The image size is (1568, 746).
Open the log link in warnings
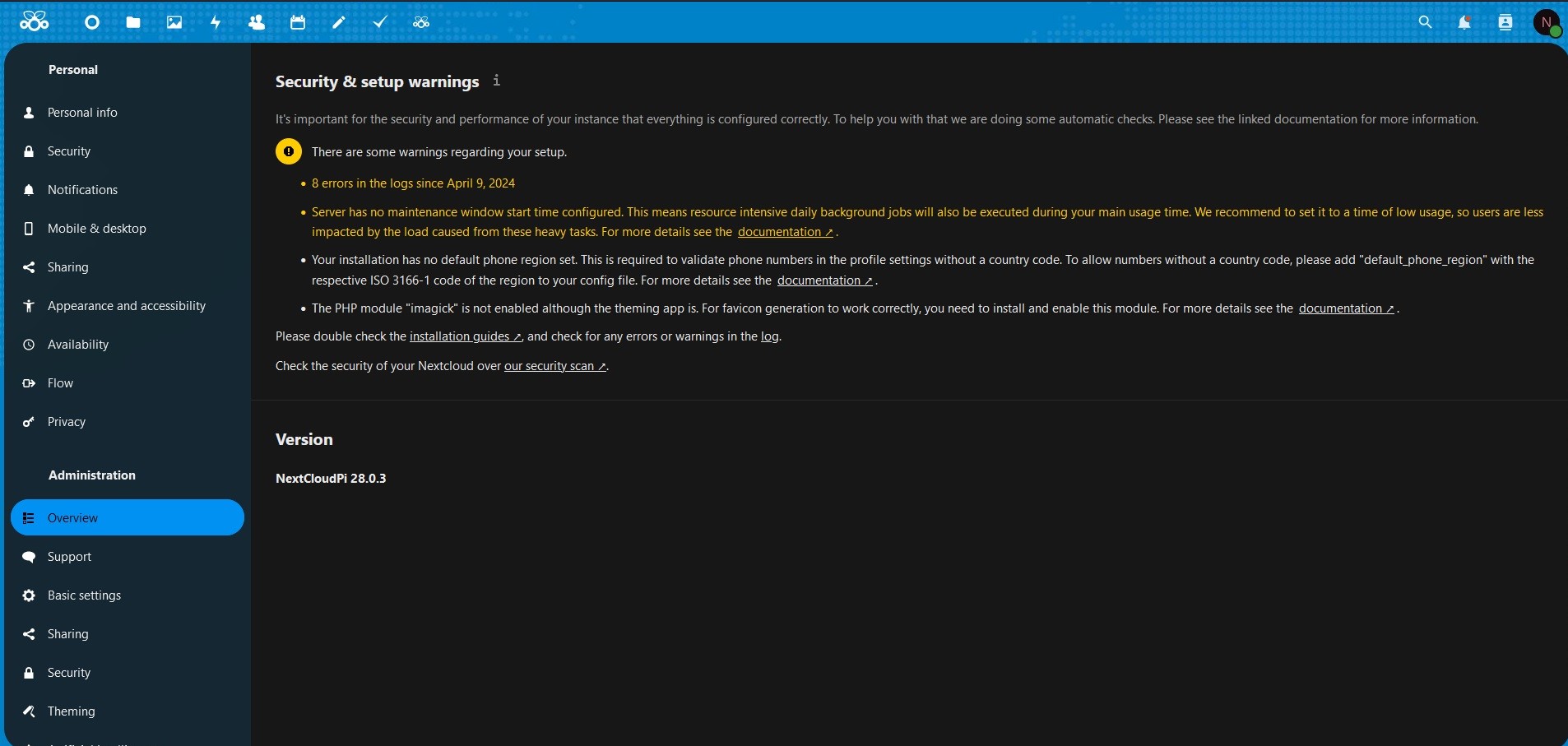click(x=770, y=337)
